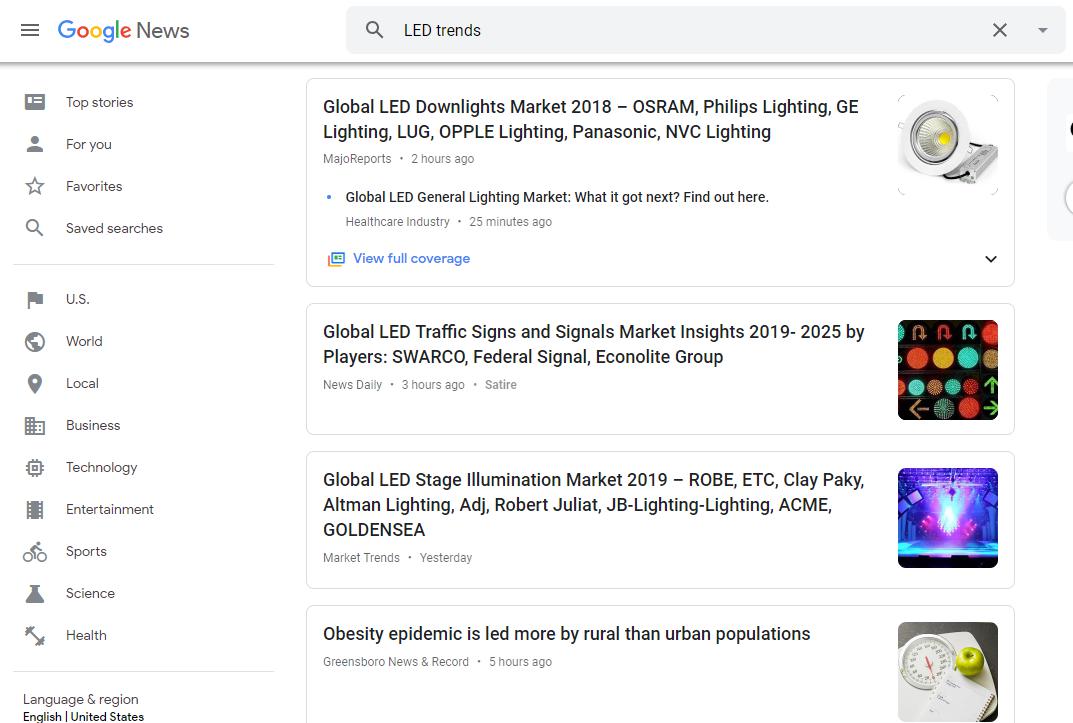This screenshot has height=723, width=1073.
Task: Click the full coverage icon beside View full coverage
Action: click(336, 259)
